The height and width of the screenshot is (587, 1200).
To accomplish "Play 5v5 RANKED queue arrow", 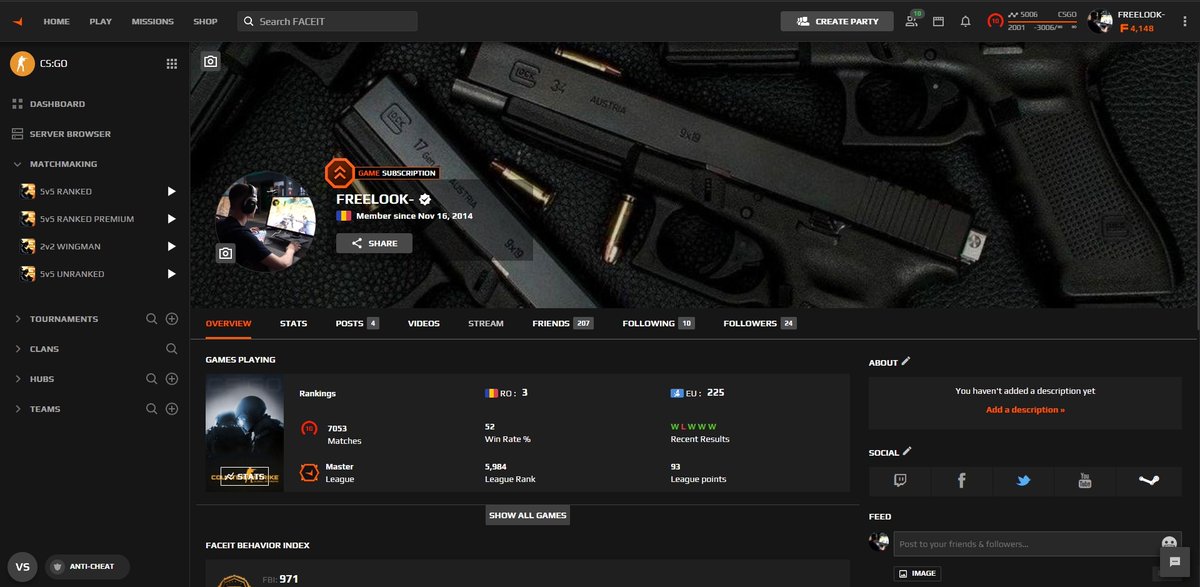I will 171,191.
